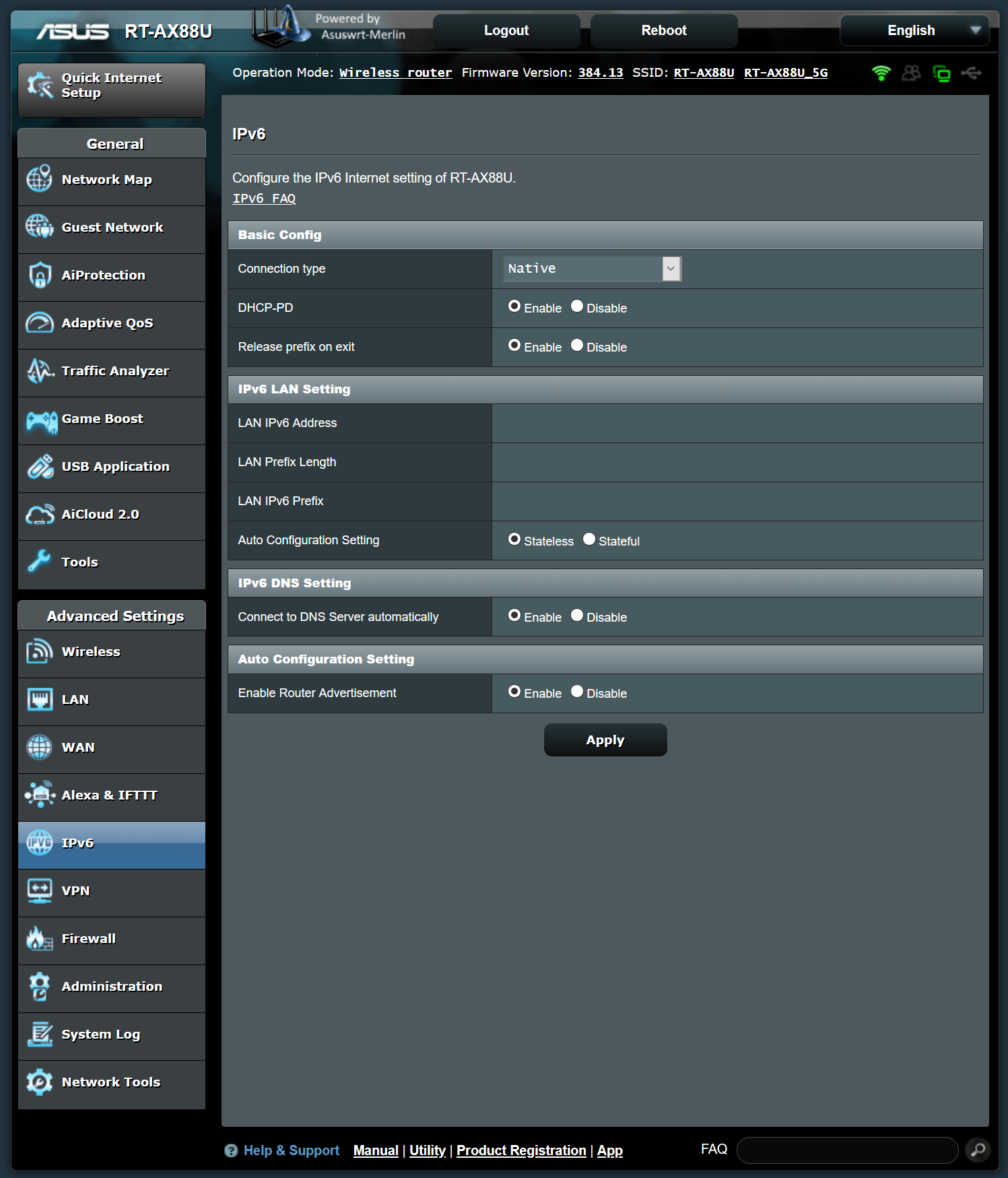Click the Administration gear icon
The width and height of the screenshot is (1008, 1178).
click(40, 986)
